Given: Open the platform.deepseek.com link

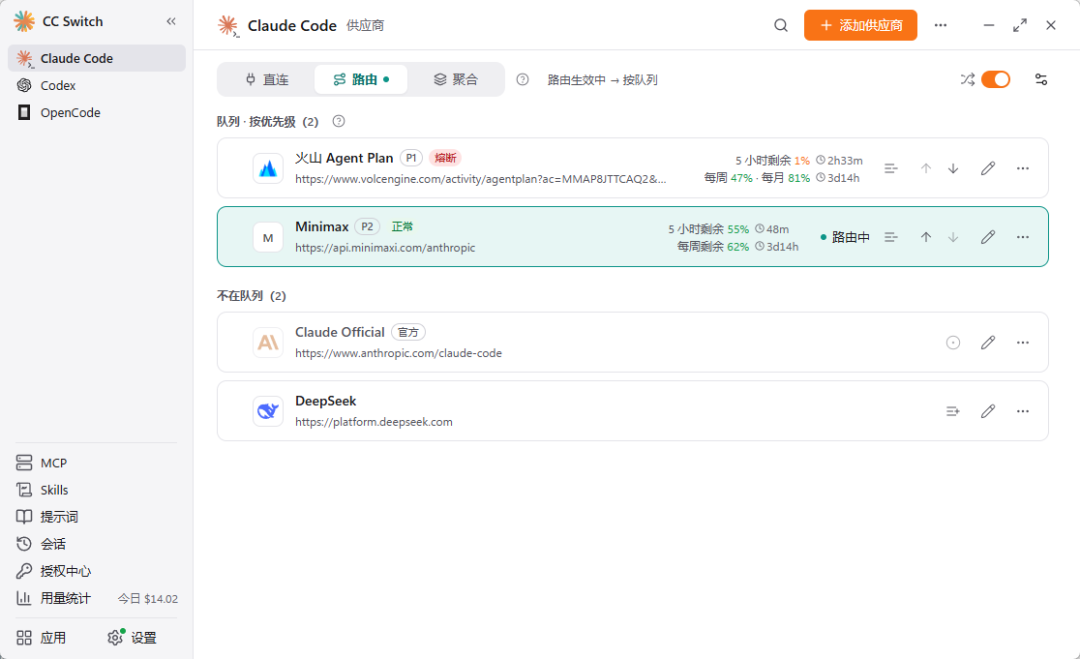Looking at the screenshot, I should pos(374,422).
